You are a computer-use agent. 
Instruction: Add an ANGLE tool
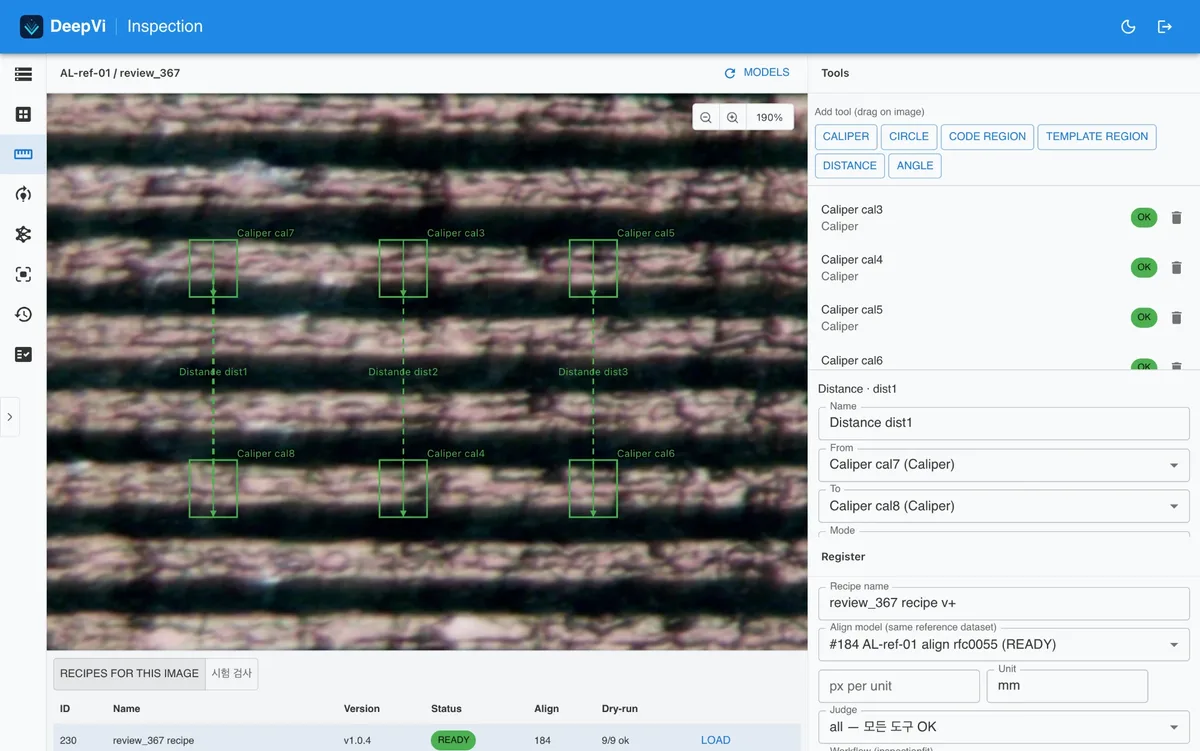tap(915, 166)
